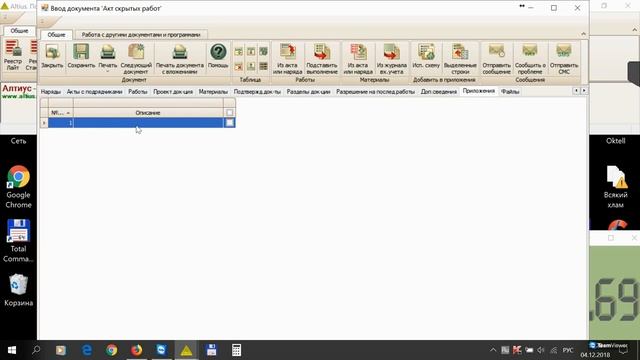Open the Проект док-ция tab
Screen dimensions: 640x360
pos(173,92)
